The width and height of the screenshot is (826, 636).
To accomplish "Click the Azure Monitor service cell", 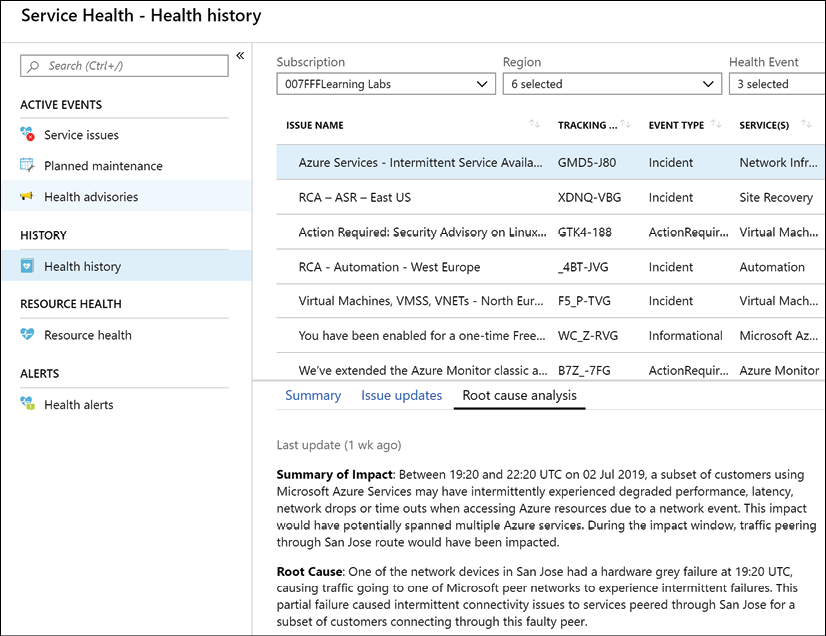I will coord(779,370).
